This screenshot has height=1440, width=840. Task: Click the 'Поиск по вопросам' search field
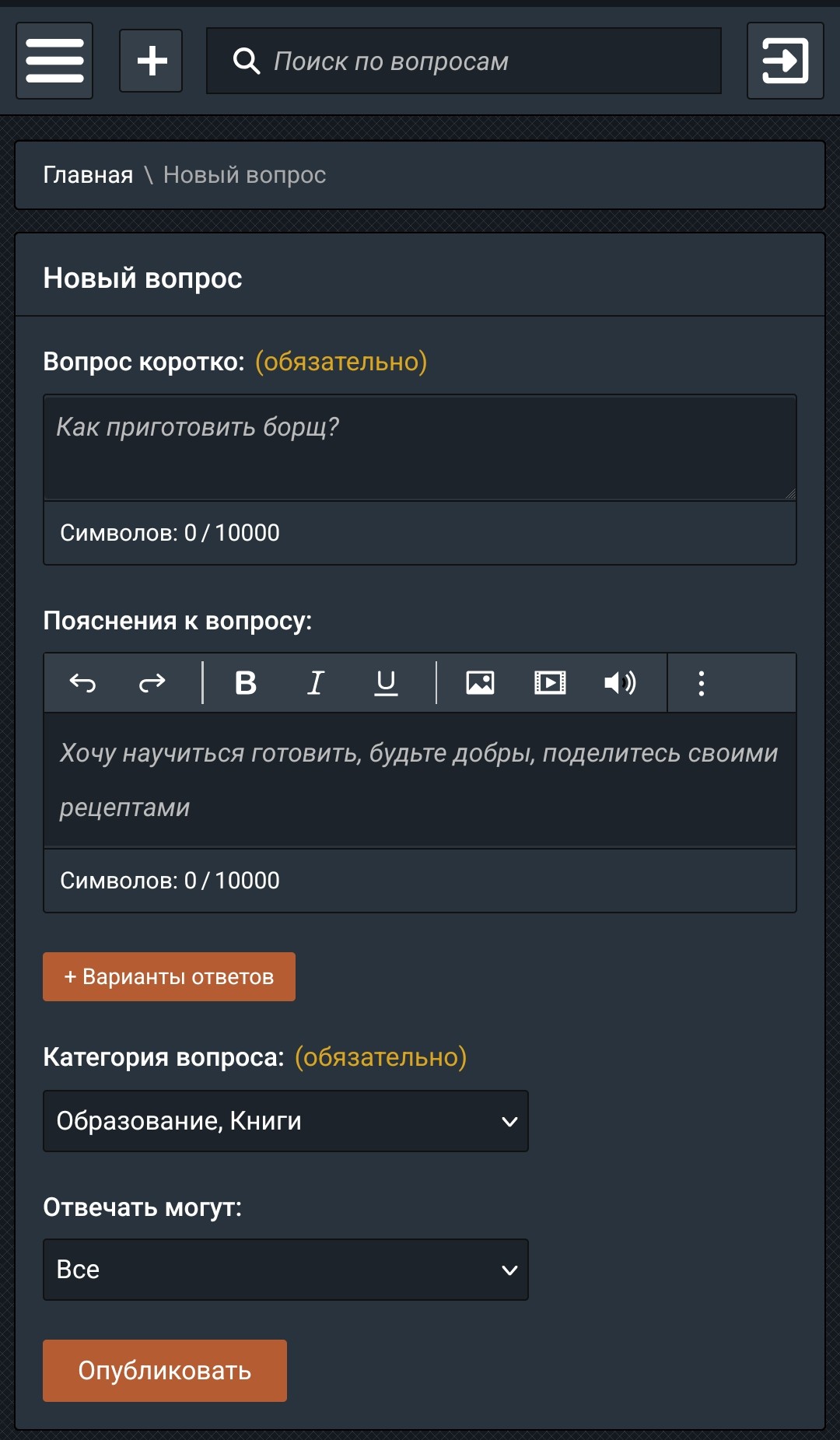tap(464, 61)
